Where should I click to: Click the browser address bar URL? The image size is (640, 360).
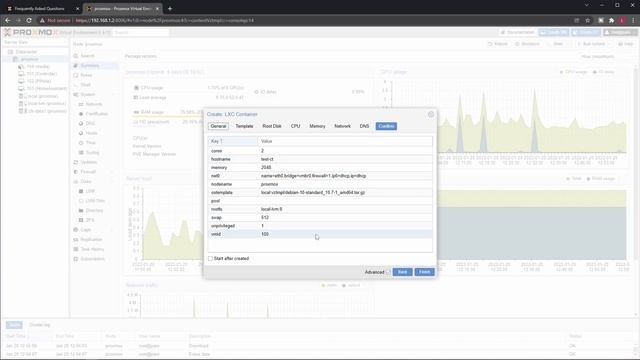(164, 20)
